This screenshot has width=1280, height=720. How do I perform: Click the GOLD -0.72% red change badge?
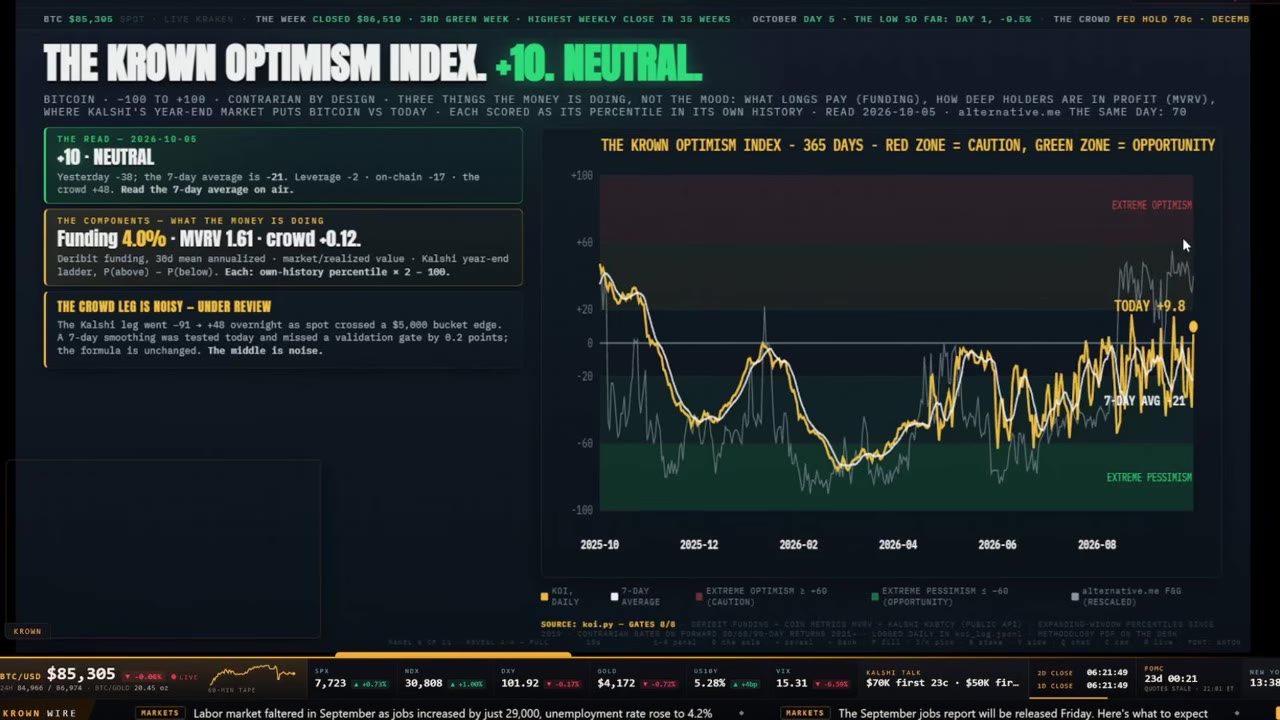point(659,684)
